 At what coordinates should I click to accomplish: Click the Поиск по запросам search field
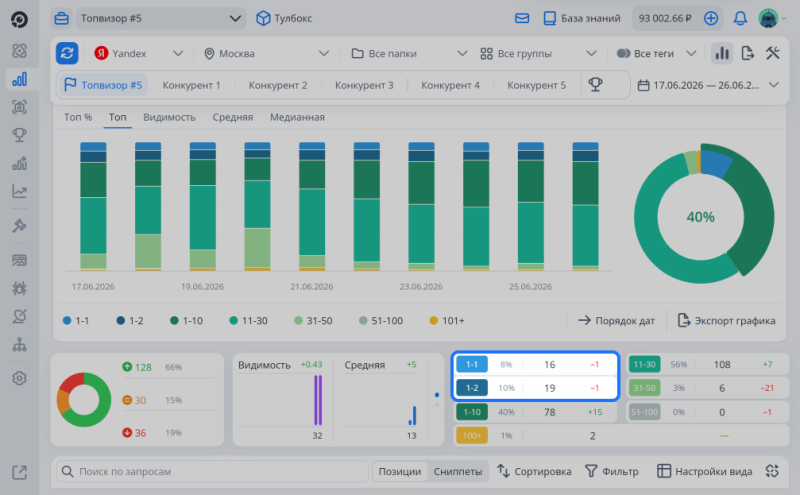(x=212, y=472)
